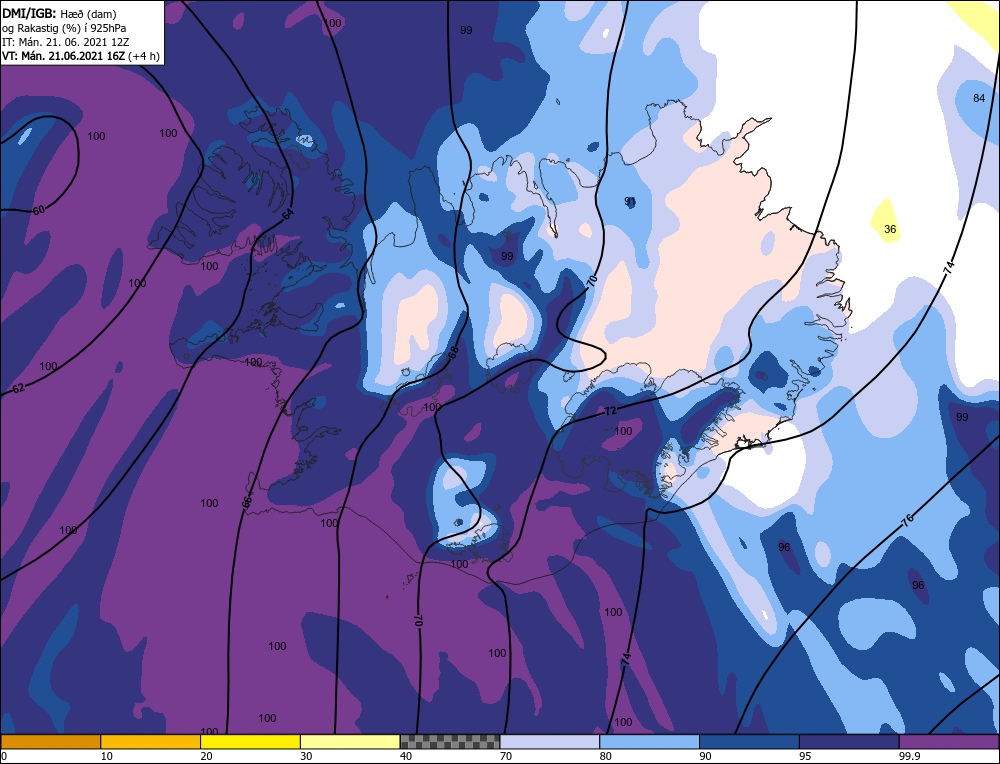Click the "72" height contour label

[x=610, y=411]
